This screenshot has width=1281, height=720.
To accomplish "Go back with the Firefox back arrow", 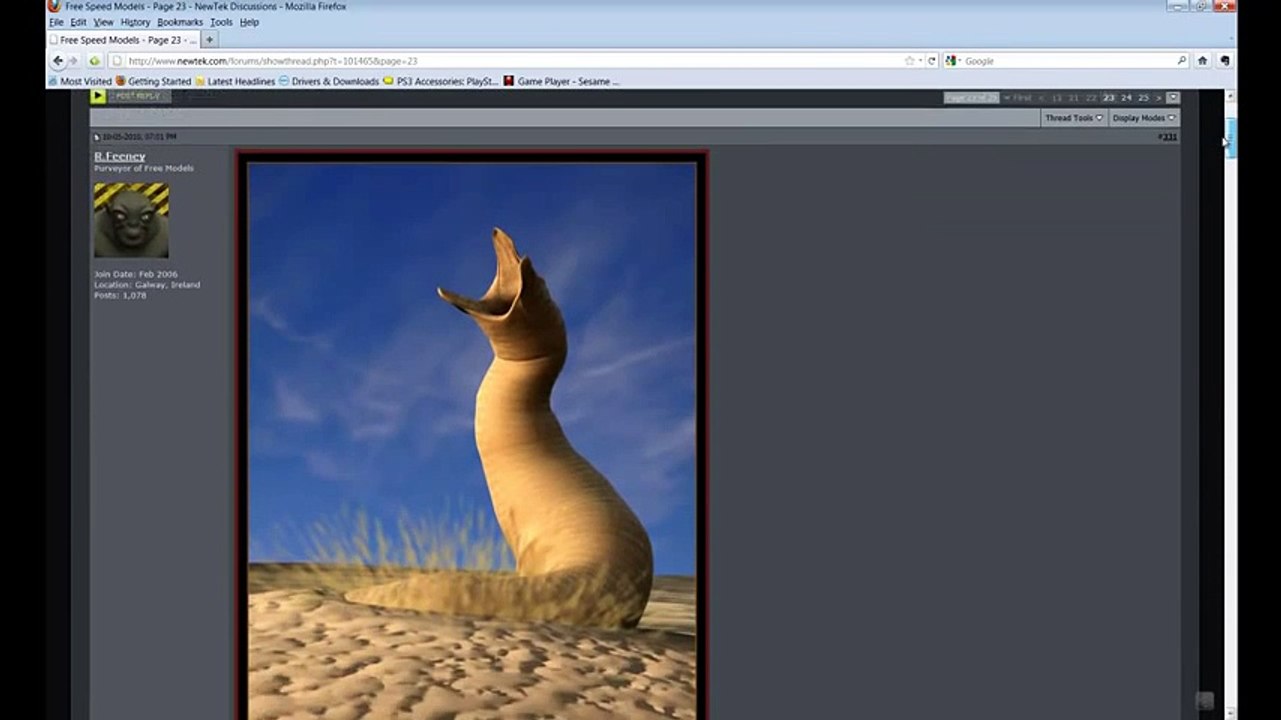I will 57,61.
